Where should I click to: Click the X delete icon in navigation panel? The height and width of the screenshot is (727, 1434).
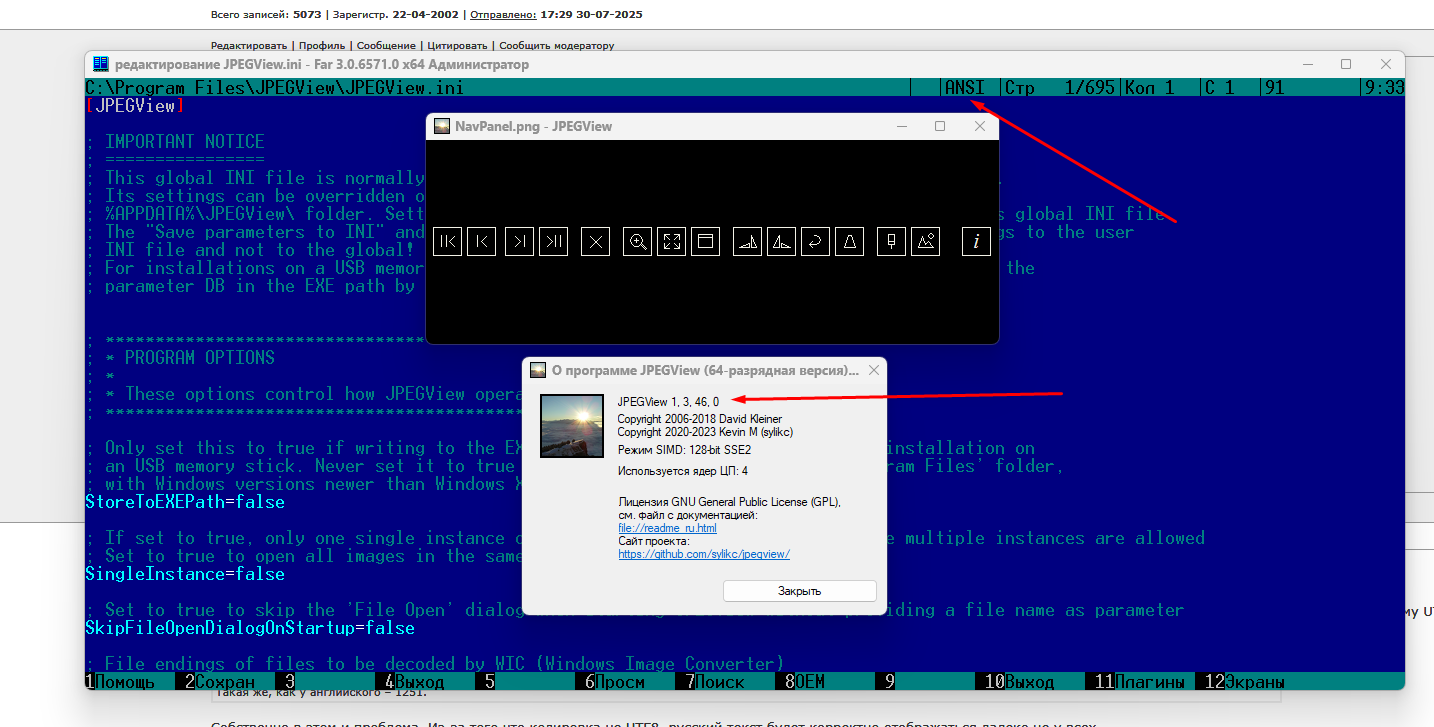point(595,241)
